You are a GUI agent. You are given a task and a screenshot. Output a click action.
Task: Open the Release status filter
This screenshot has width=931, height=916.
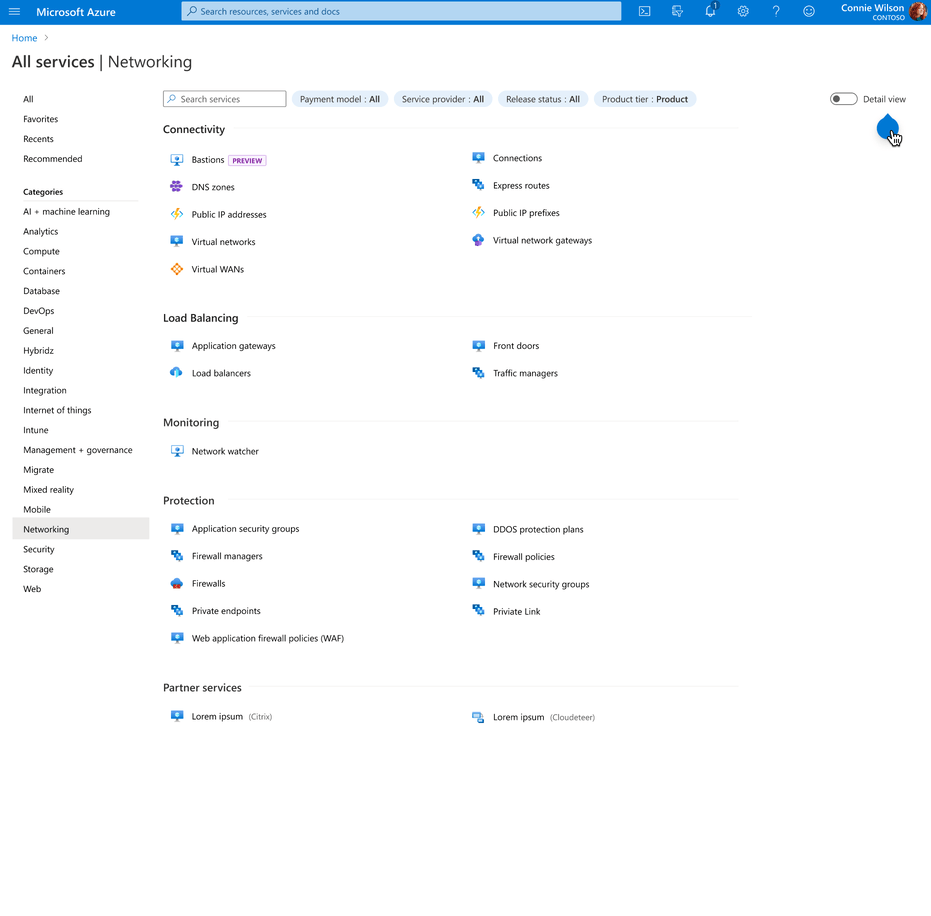[x=542, y=99]
